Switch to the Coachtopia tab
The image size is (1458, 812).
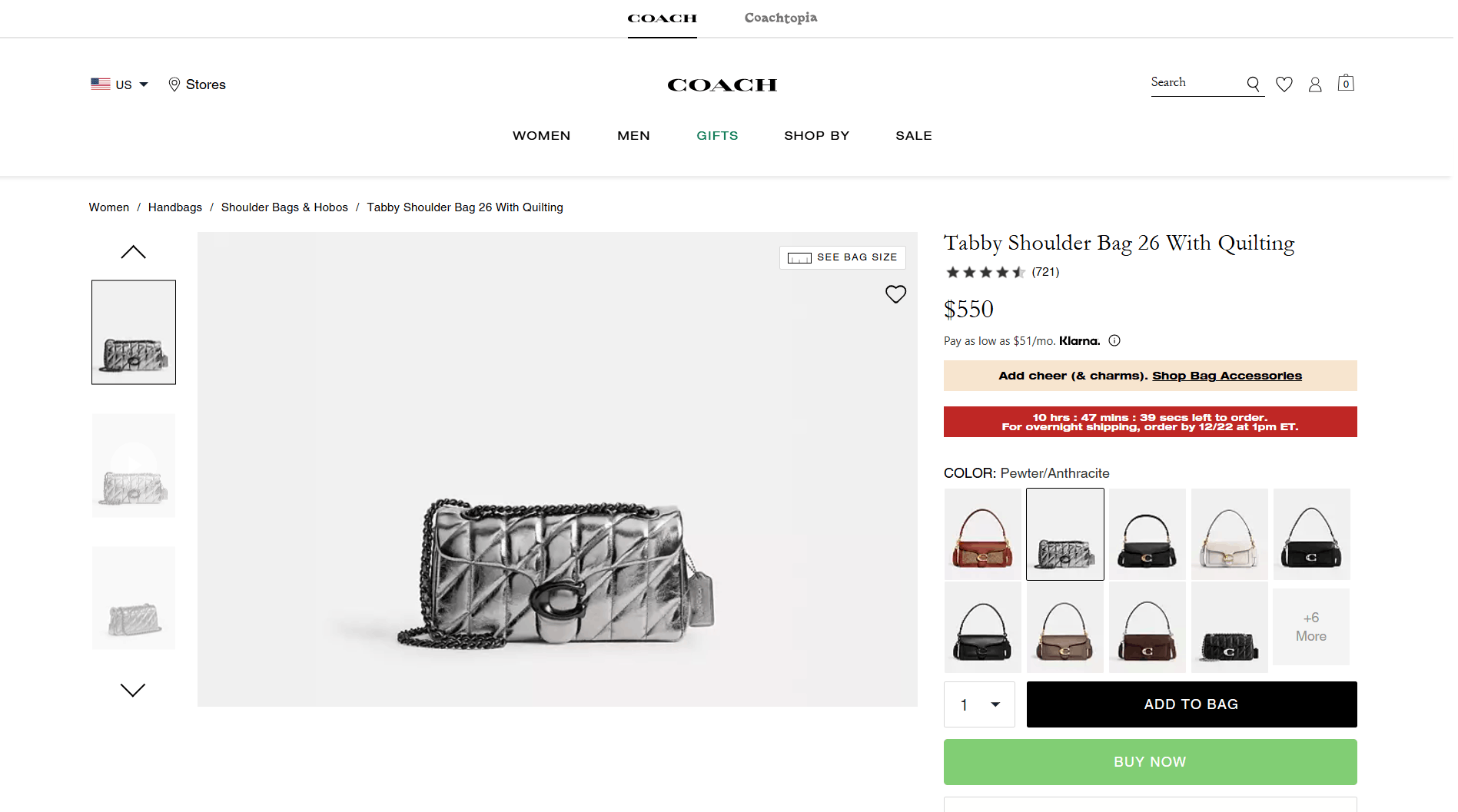(781, 18)
